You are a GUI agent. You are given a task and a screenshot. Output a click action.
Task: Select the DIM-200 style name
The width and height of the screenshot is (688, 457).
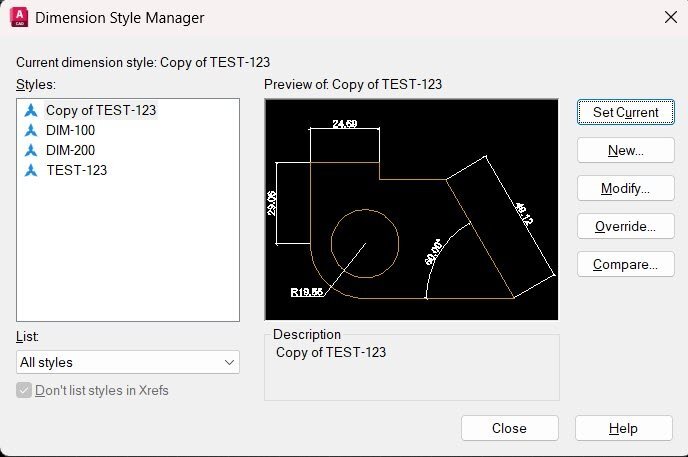pyautogui.click(x=71, y=150)
